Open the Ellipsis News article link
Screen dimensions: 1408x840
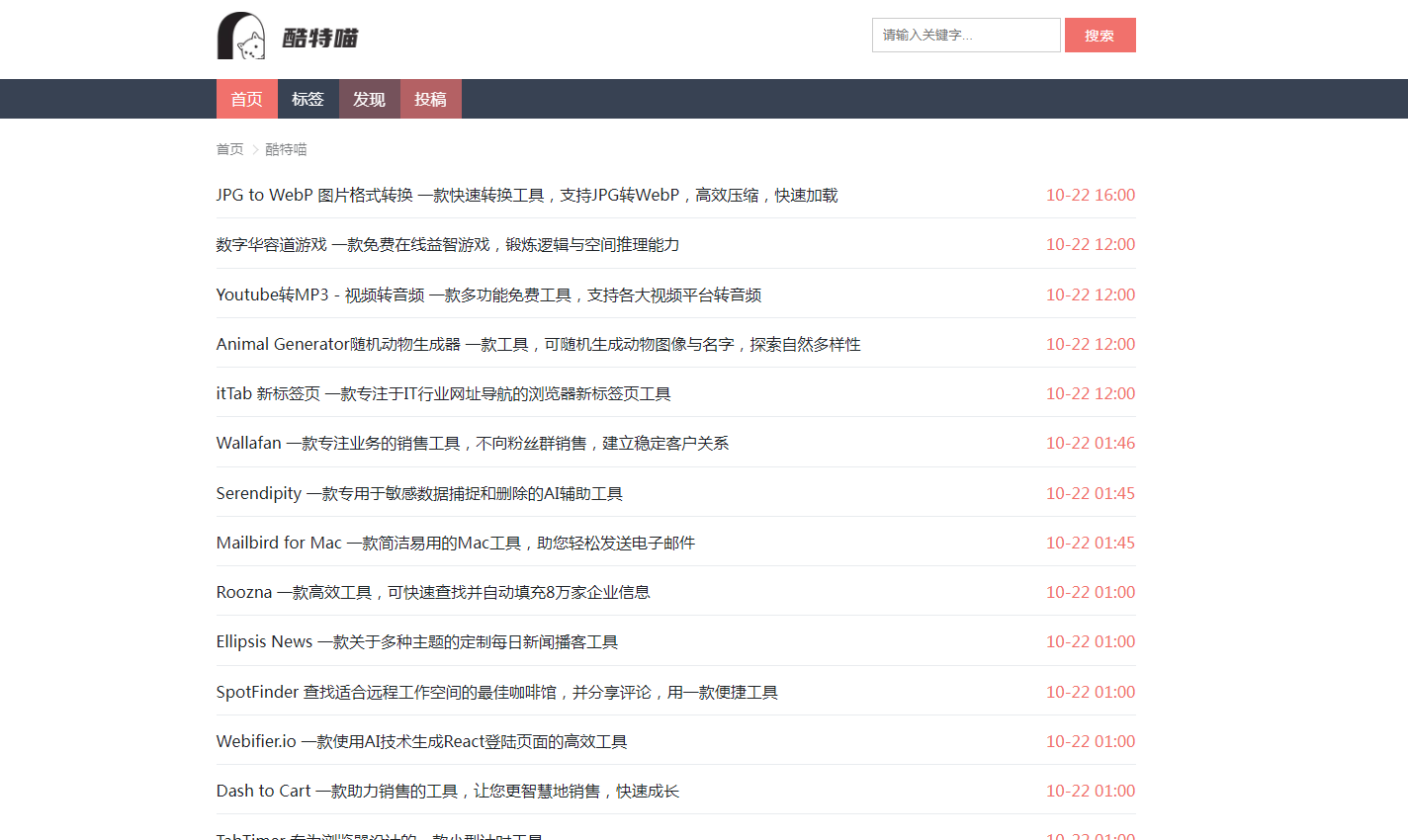pyautogui.click(x=417, y=641)
